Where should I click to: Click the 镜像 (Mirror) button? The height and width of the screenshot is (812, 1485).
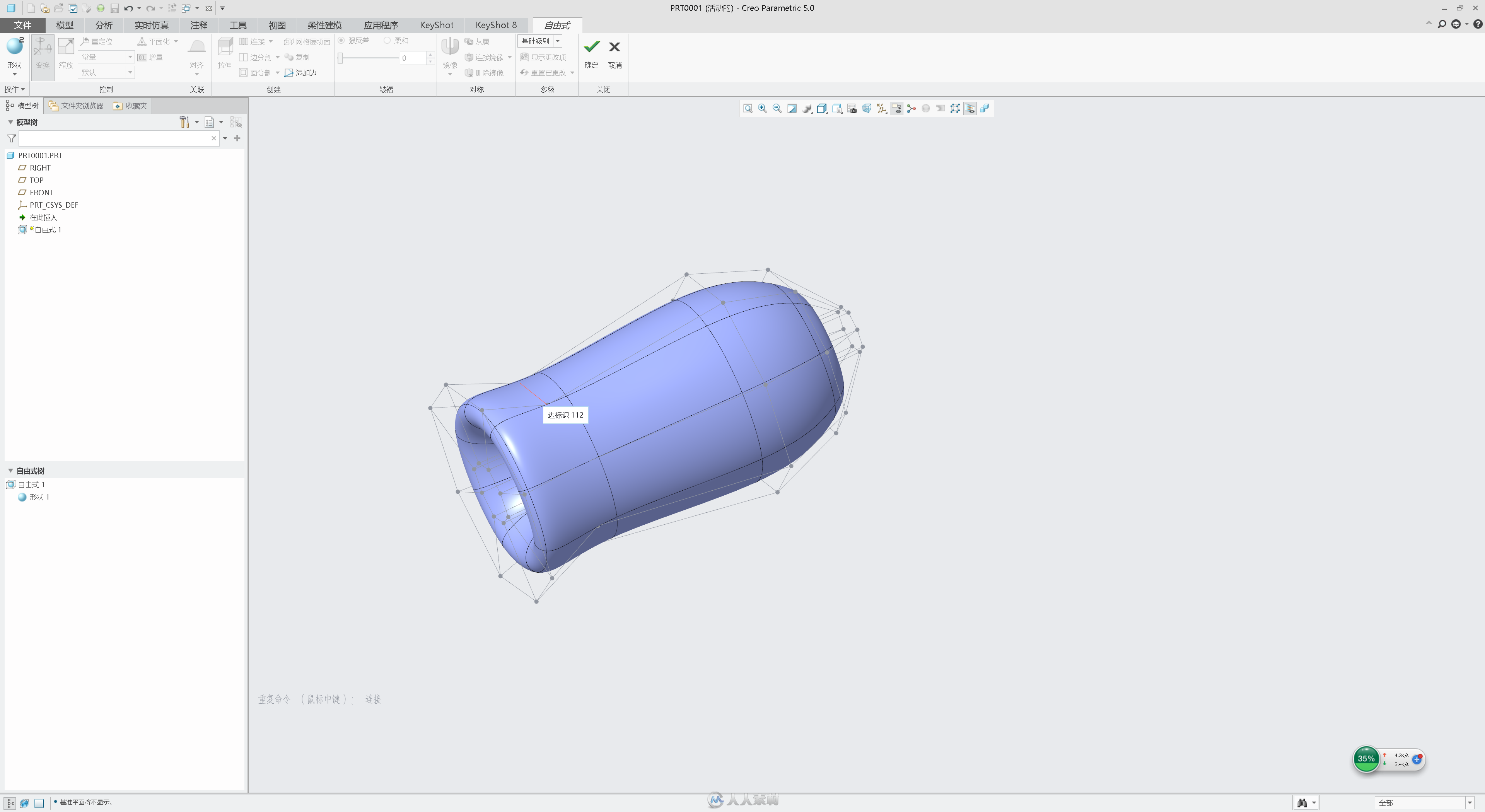450,54
